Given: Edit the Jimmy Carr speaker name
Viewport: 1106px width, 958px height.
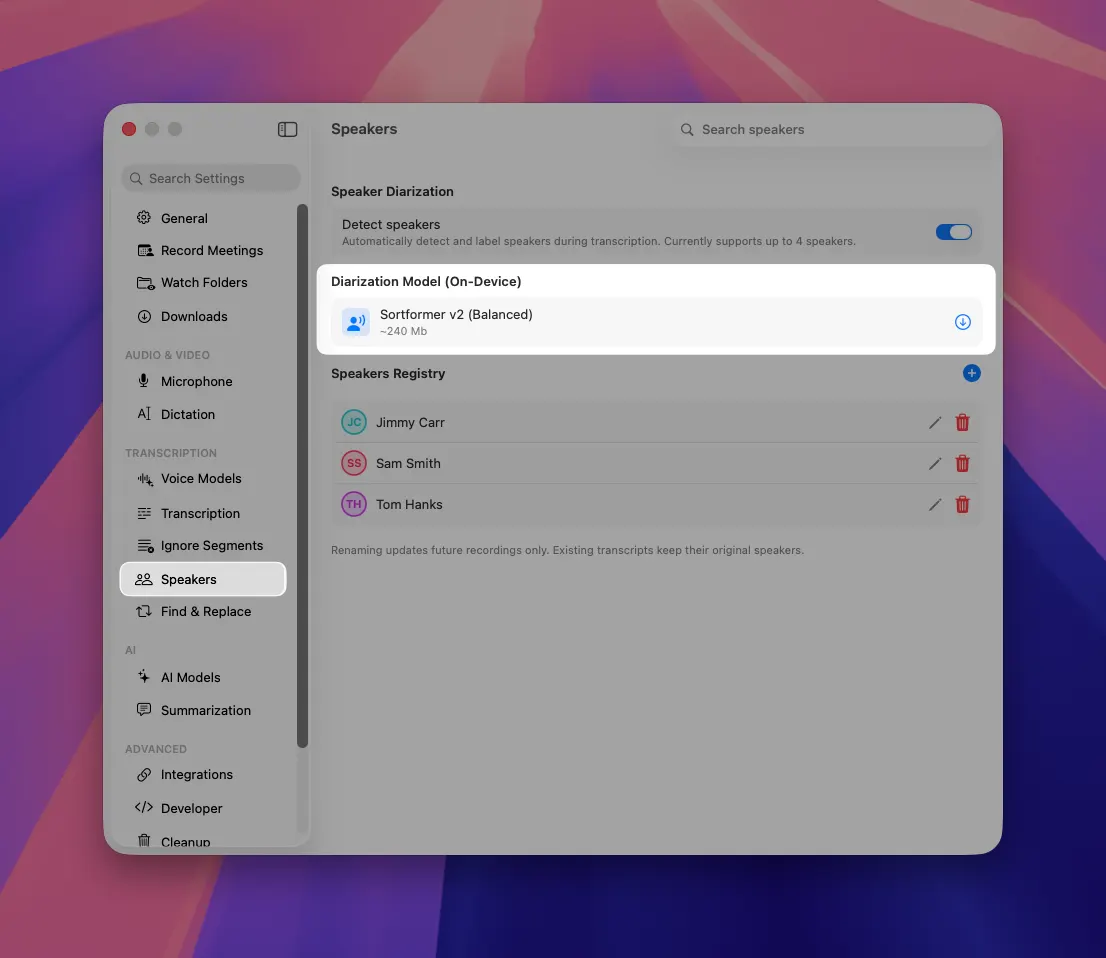Looking at the screenshot, I should [x=935, y=423].
